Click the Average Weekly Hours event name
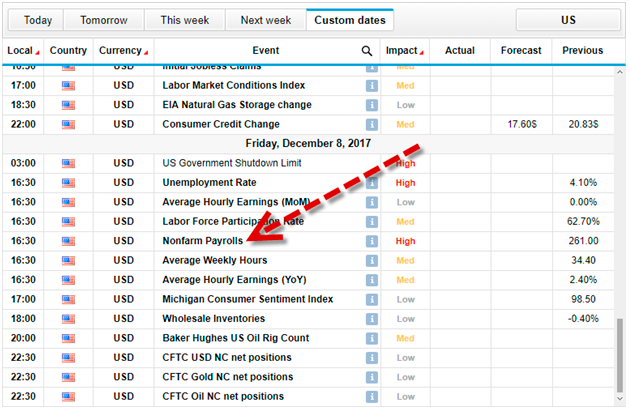The width and height of the screenshot is (630, 410). tap(210, 260)
